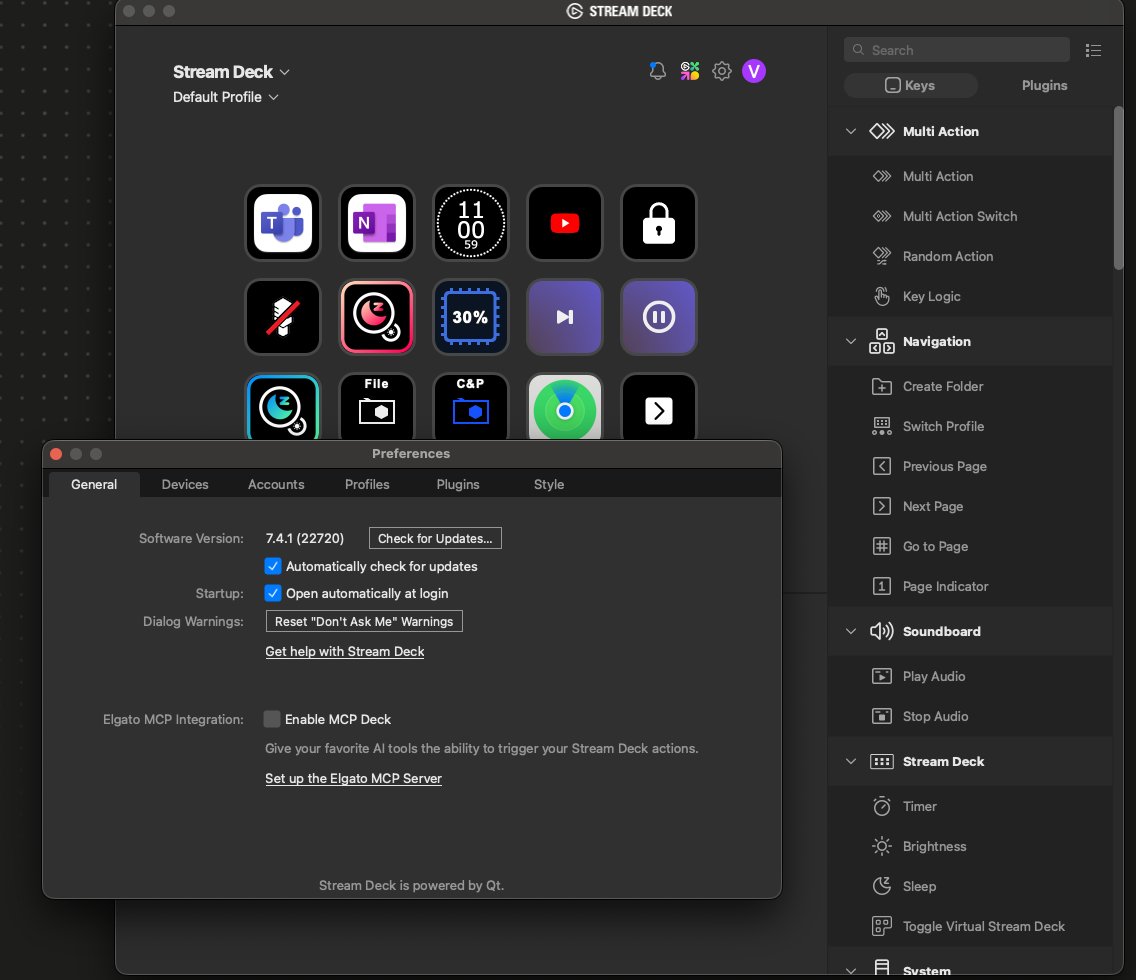This screenshot has width=1136, height=980.
Task: Switch to the Devices preferences tab
Action: (185, 485)
